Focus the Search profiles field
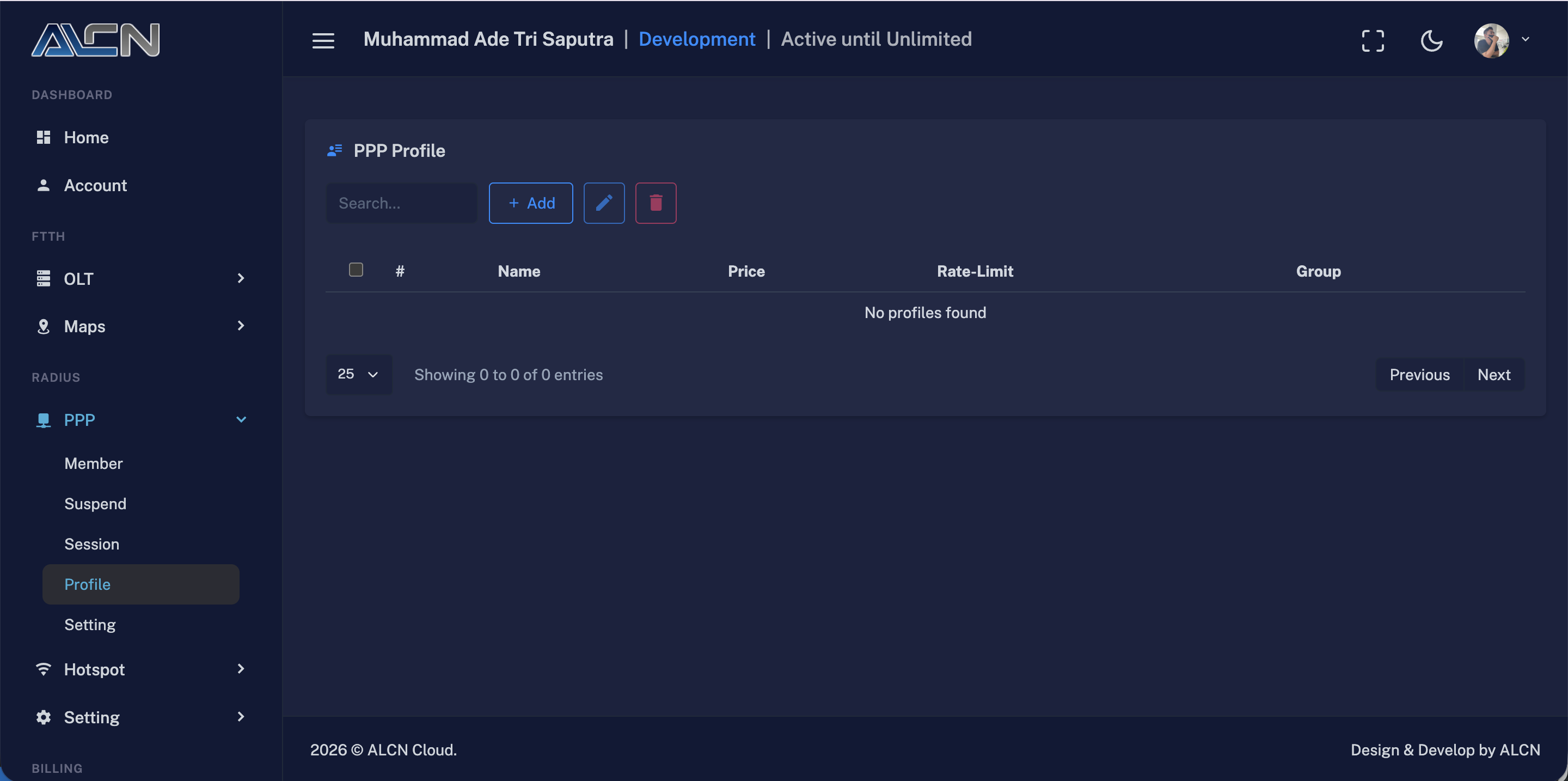 (402, 203)
